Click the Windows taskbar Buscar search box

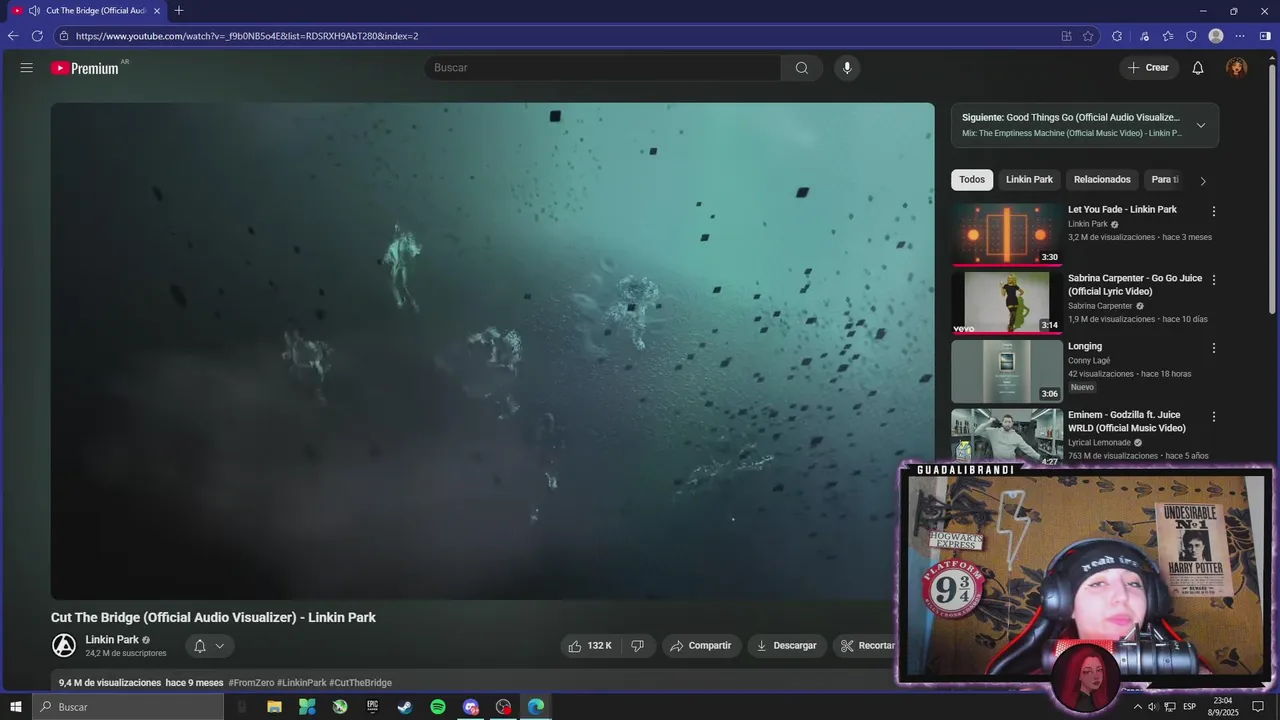(x=128, y=707)
